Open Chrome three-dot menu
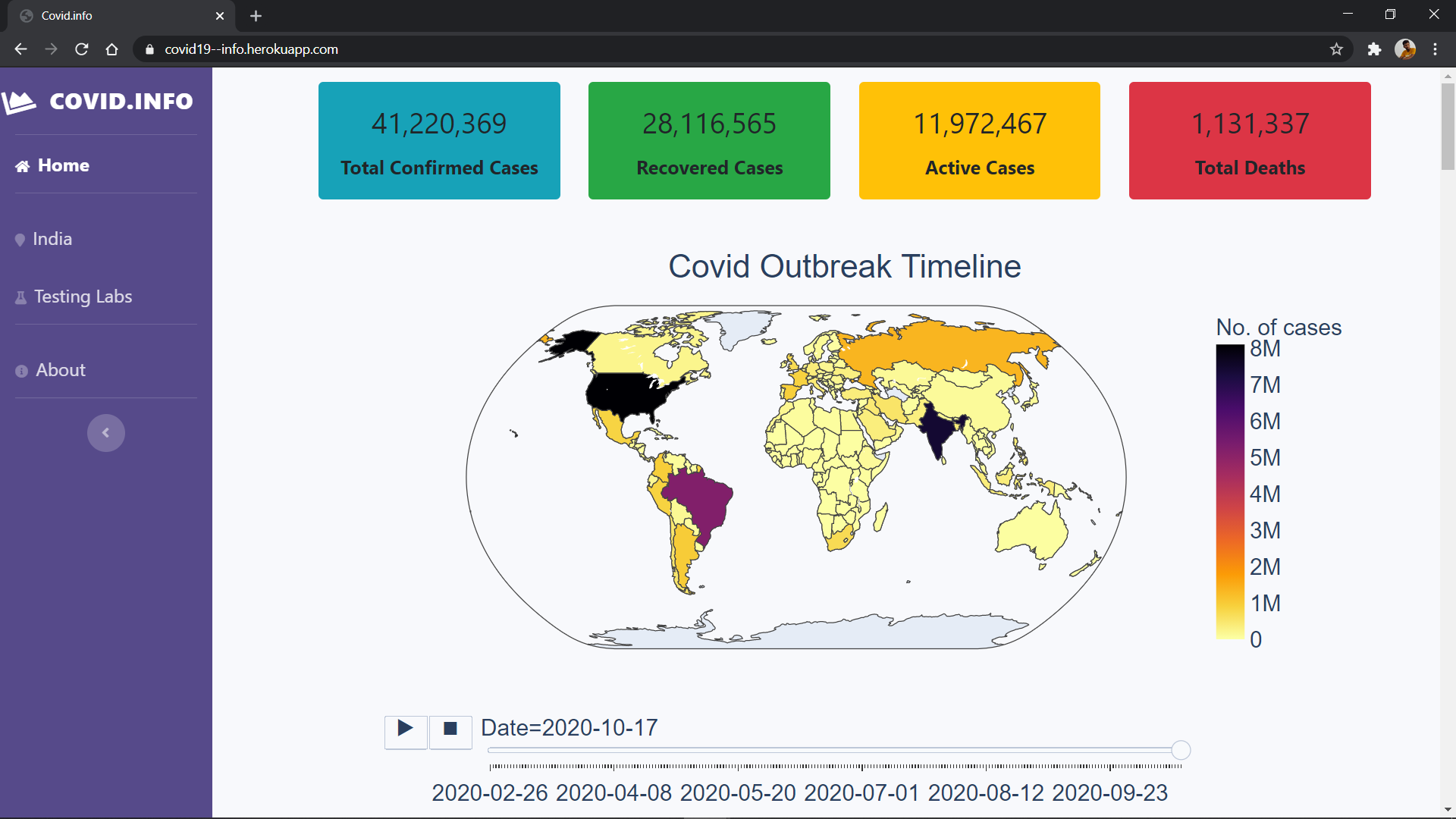This screenshot has height=819, width=1456. [1435, 49]
